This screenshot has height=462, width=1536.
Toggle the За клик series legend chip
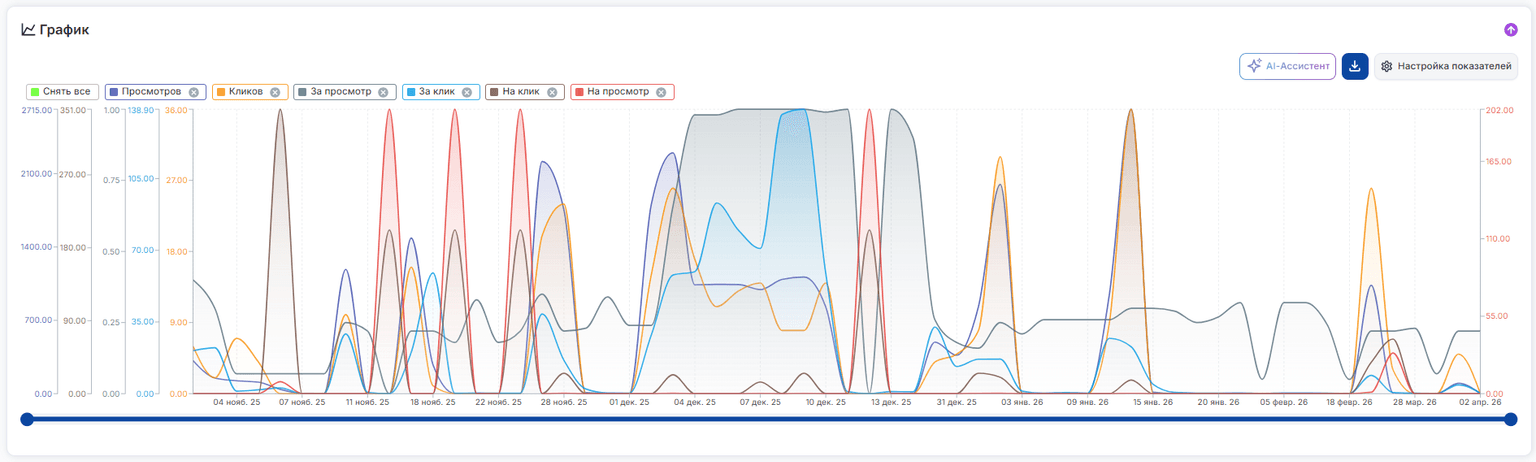[x=439, y=92]
